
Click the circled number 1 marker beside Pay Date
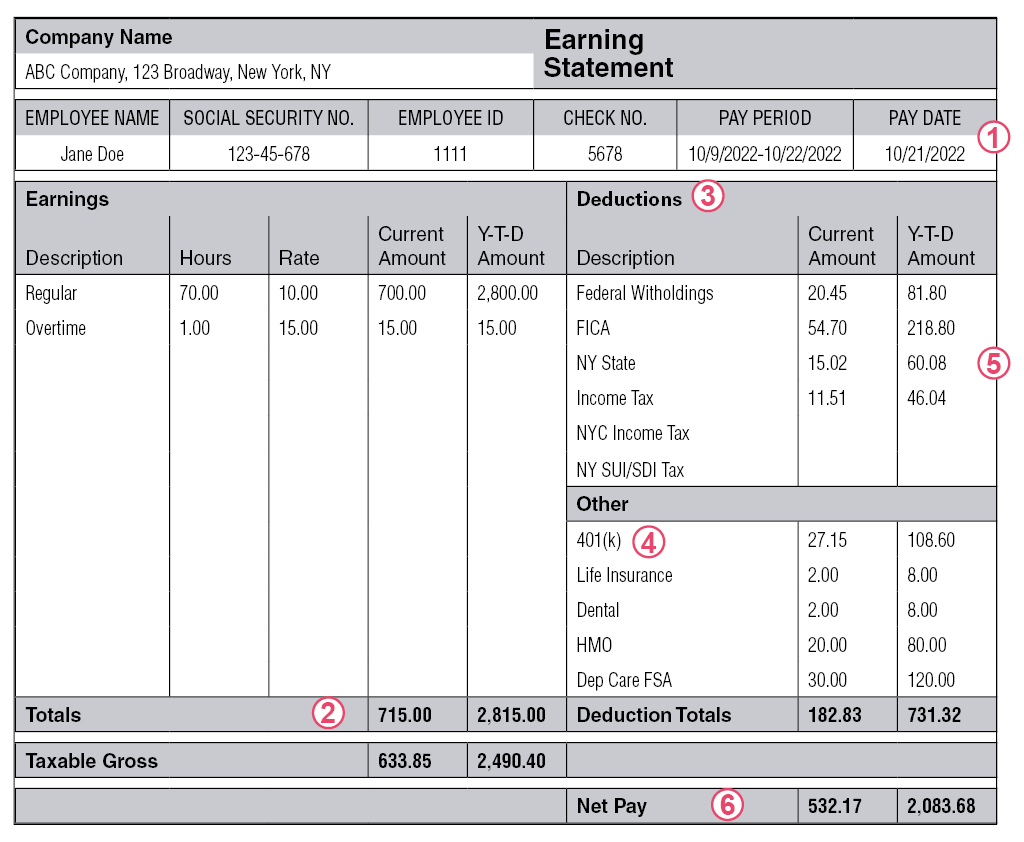coord(993,137)
